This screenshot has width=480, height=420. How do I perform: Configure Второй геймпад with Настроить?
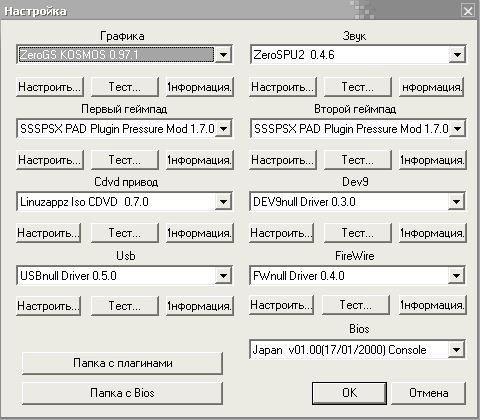point(283,160)
